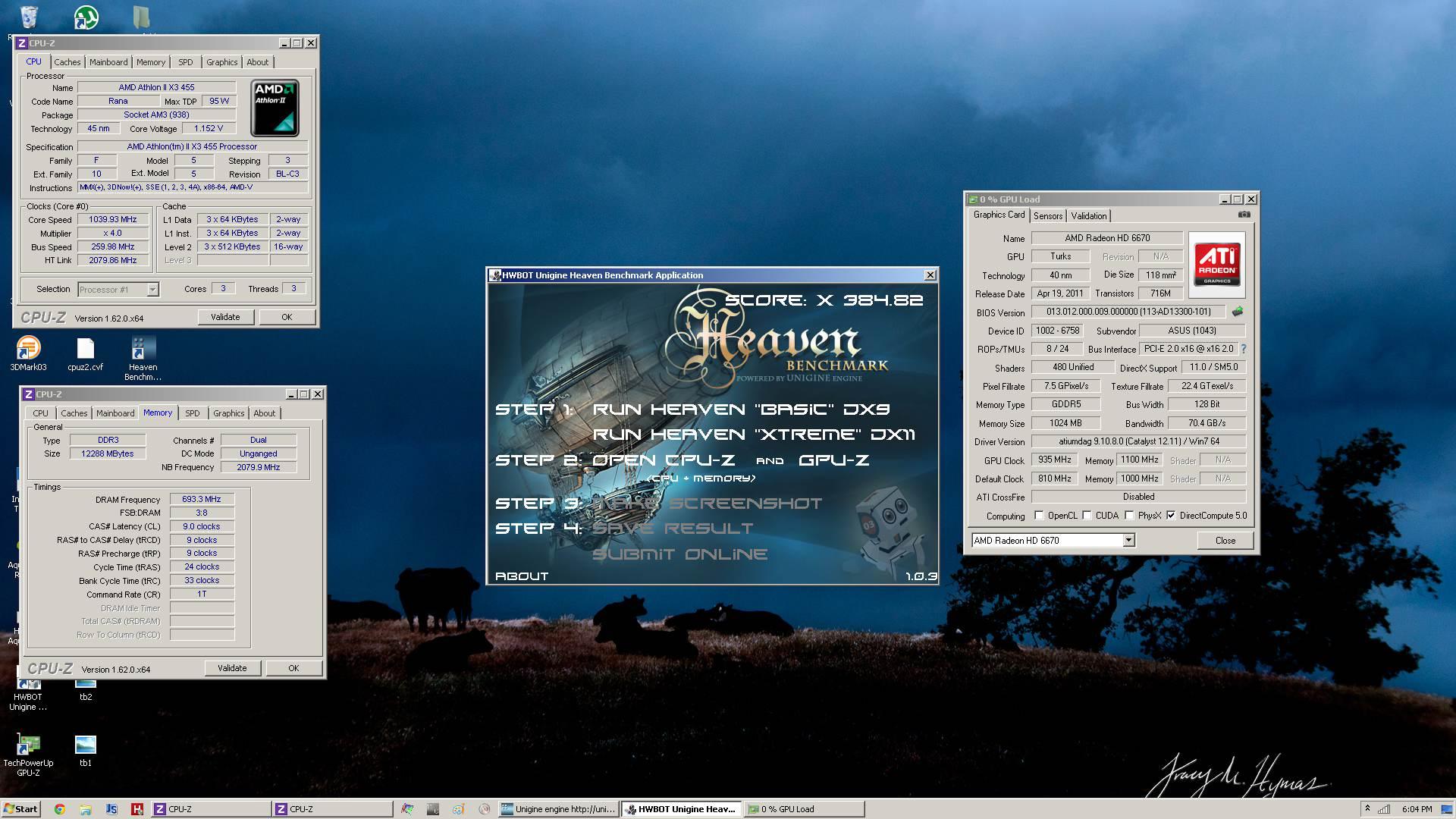Click the Unigine engine taskbar button
This screenshot has width=1456, height=819.
pyautogui.click(x=559, y=809)
